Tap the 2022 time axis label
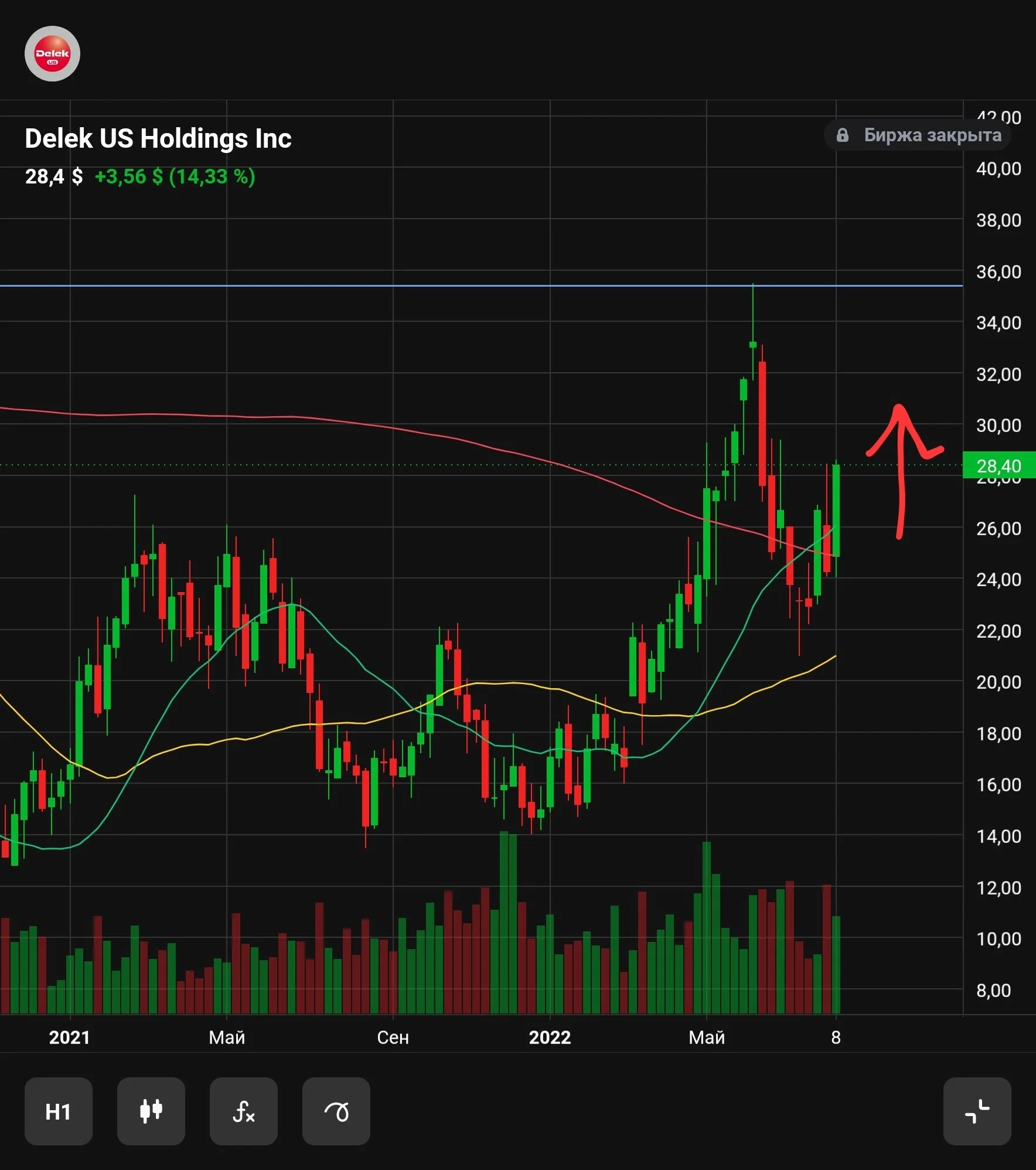This screenshot has height=1170, width=1036. click(550, 1037)
